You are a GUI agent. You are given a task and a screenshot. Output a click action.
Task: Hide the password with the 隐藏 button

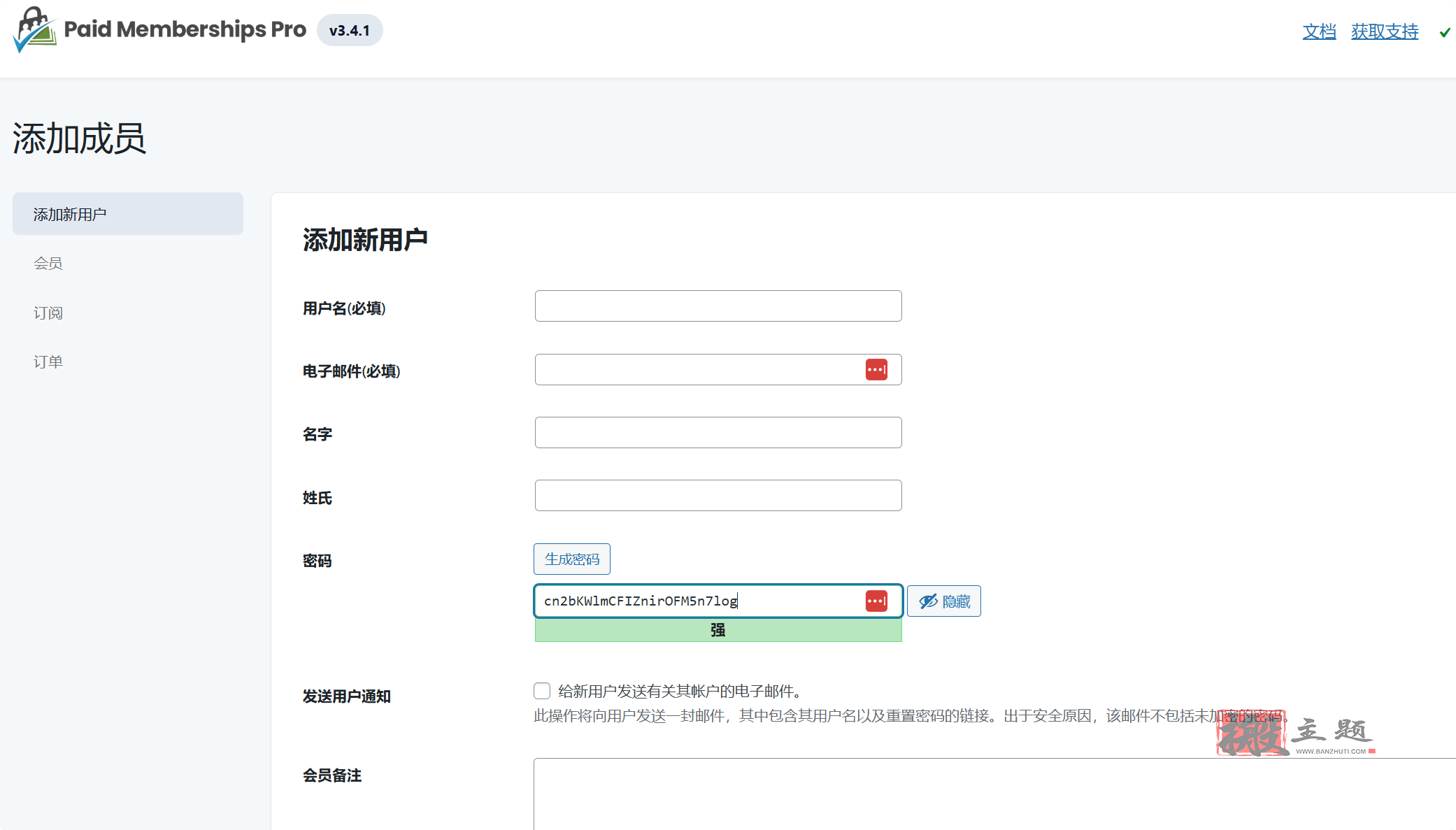tap(943, 601)
